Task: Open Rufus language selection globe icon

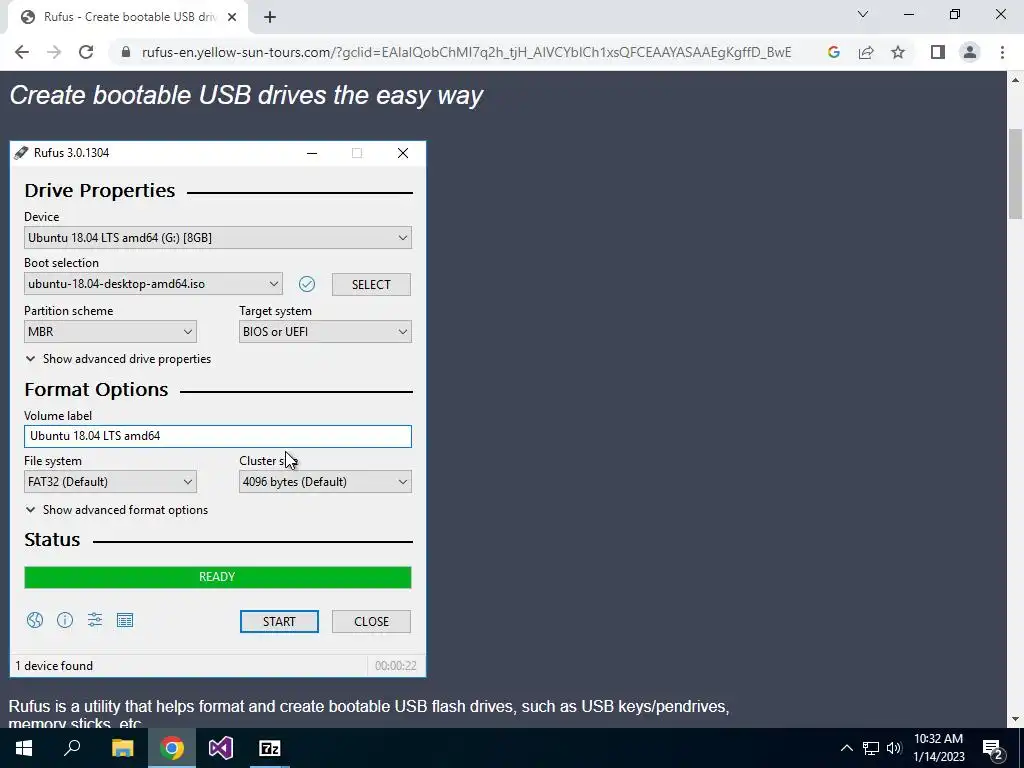Action: pyautogui.click(x=35, y=620)
